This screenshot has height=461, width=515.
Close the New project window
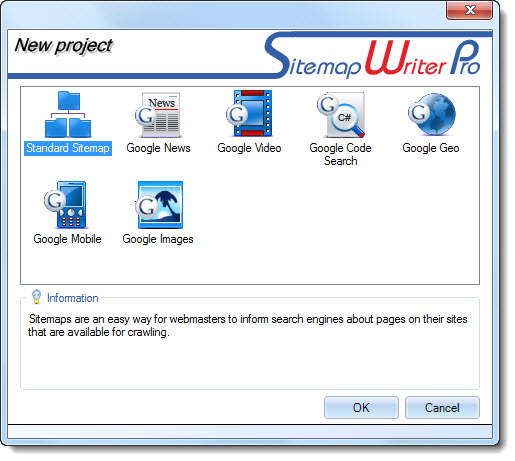(469, 10)
